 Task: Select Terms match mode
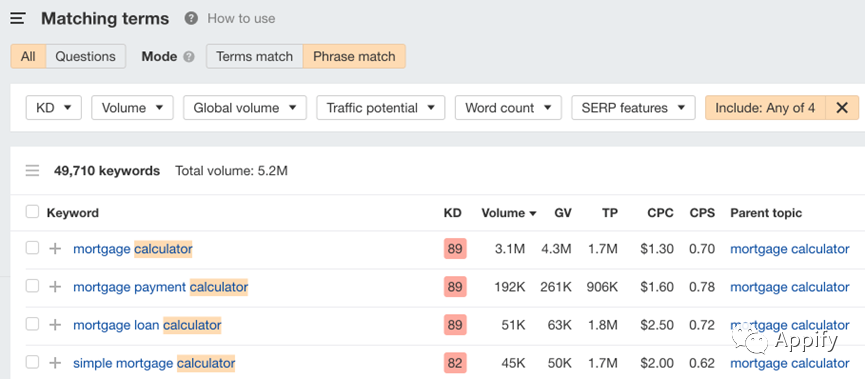tap(254, 56)
